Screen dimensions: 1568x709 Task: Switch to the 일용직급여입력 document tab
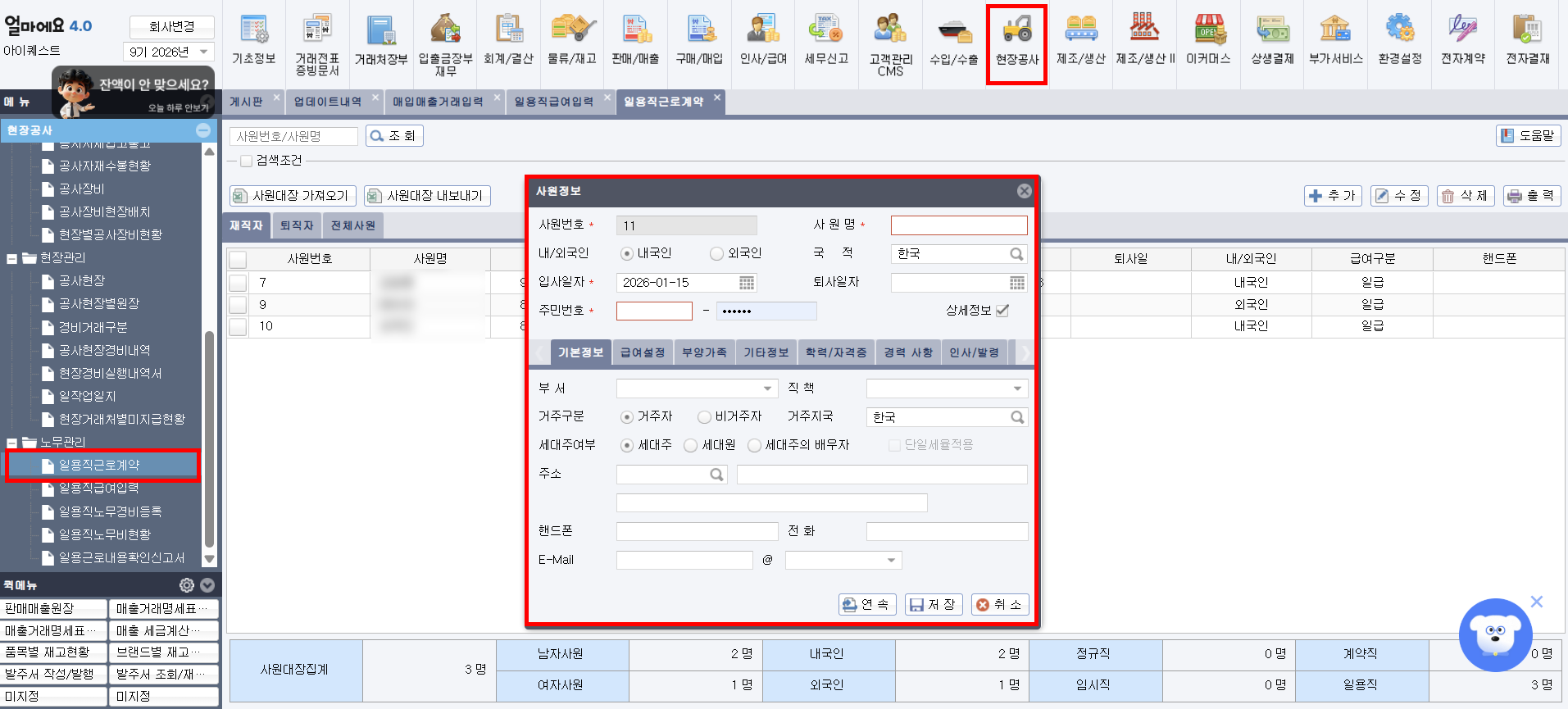point(554,102)
